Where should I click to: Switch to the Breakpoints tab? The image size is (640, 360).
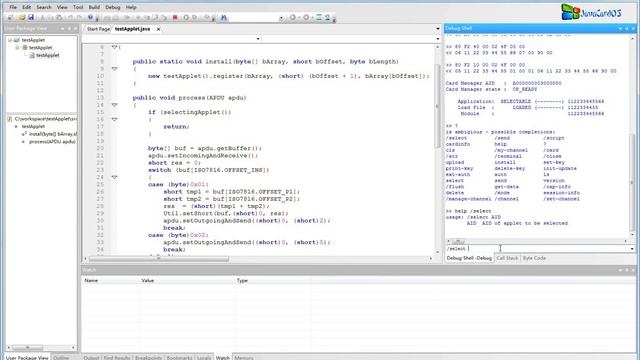[148, 358]
